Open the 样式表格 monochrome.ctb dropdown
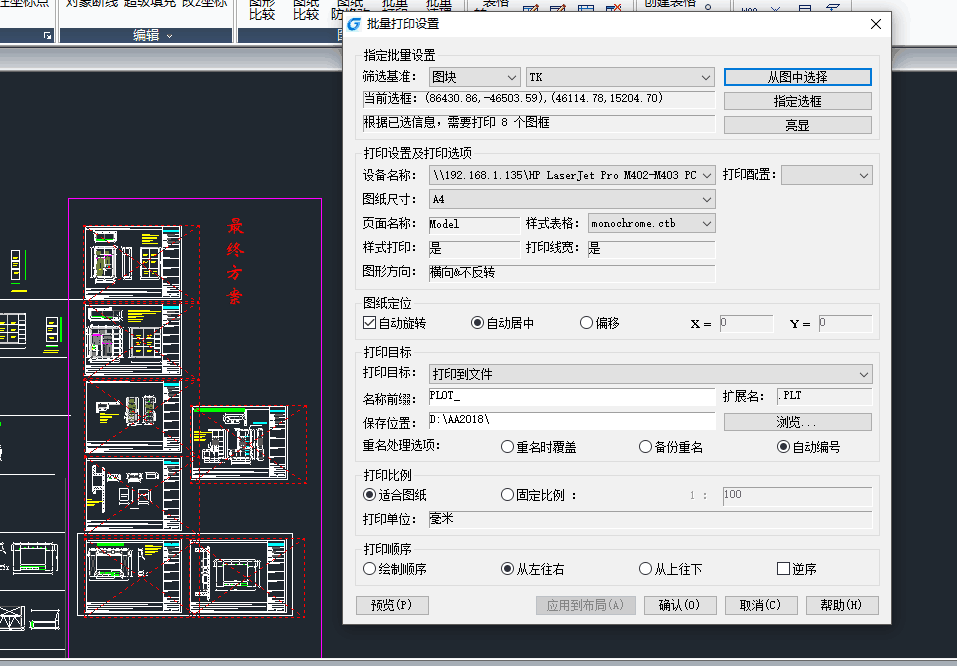The height and width of the screenshot is (666, 957). click(x=651, y=223)
